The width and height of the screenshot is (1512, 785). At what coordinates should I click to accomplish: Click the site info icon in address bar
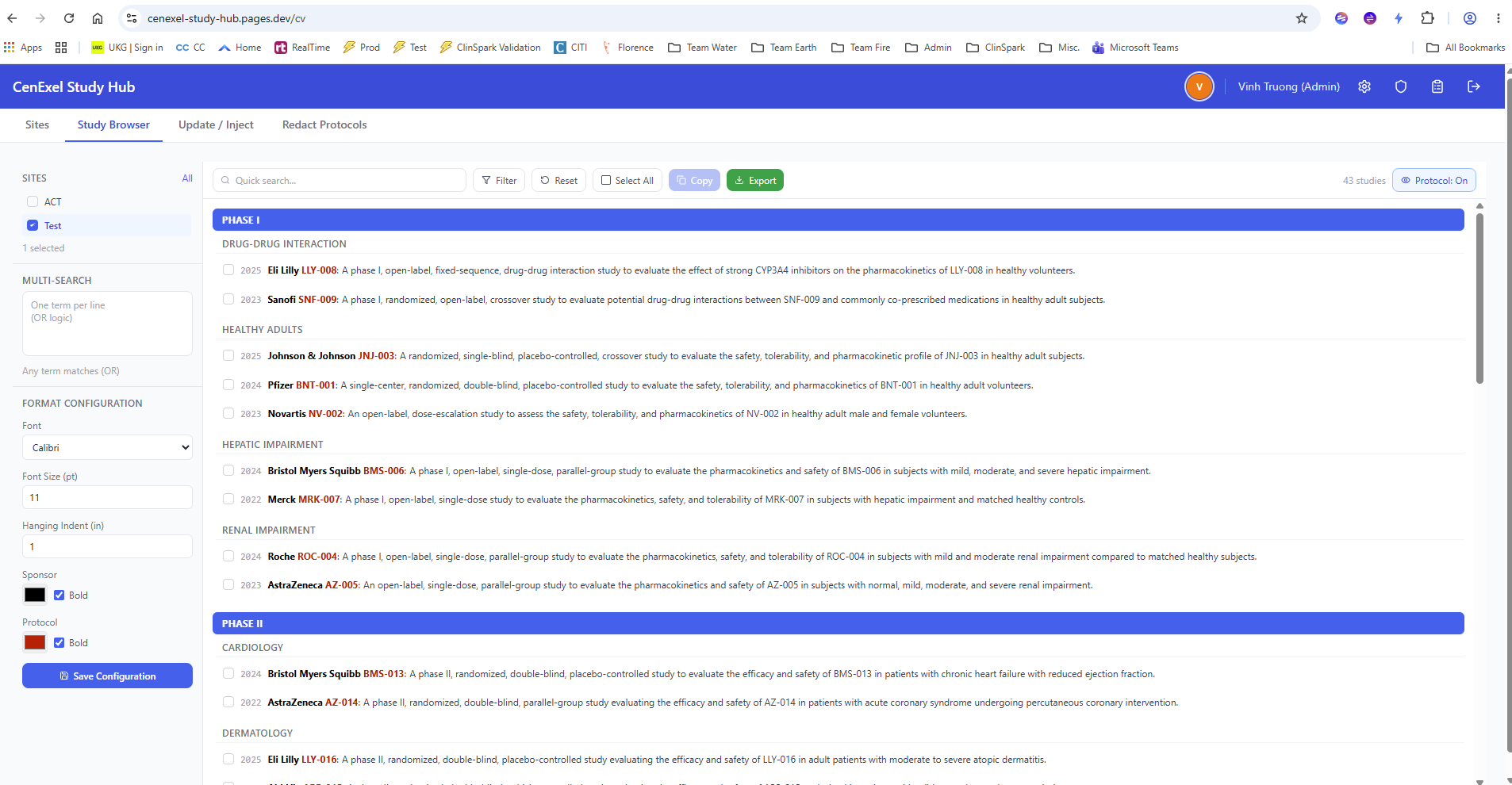click(132, 18)
